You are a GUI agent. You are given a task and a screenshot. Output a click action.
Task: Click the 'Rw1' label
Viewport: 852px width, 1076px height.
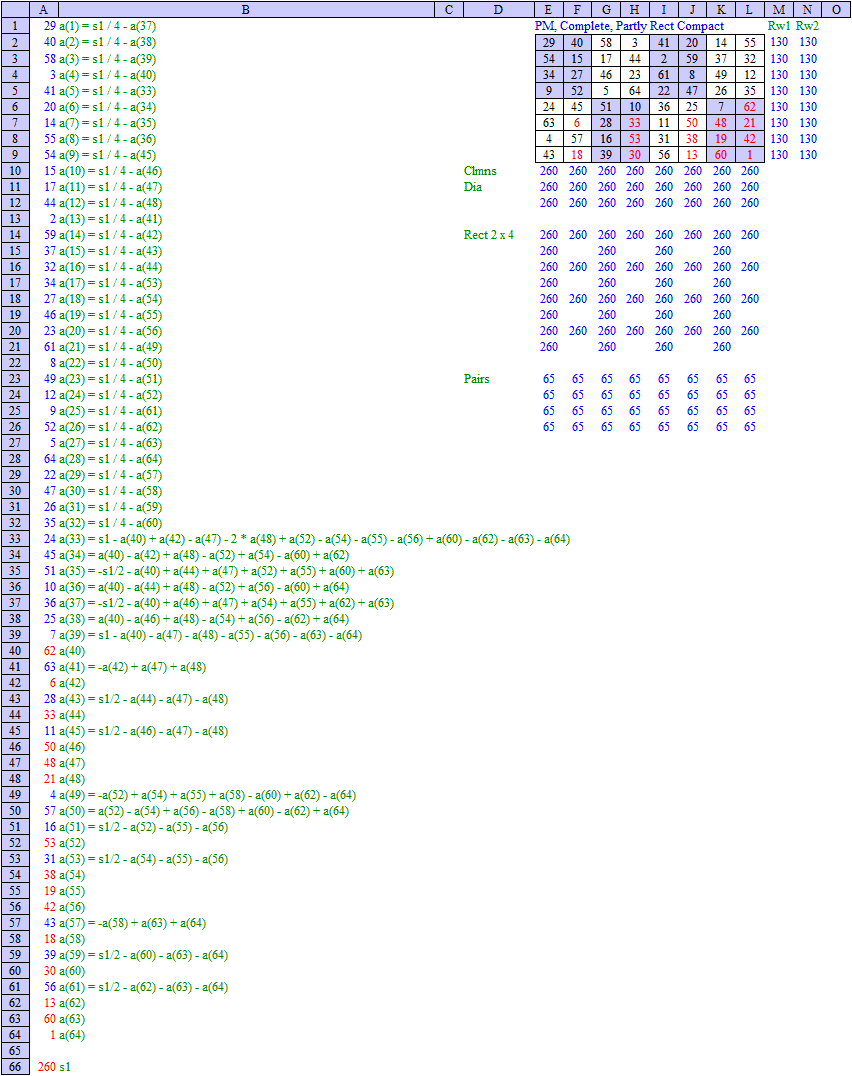[x=779, y=26]
